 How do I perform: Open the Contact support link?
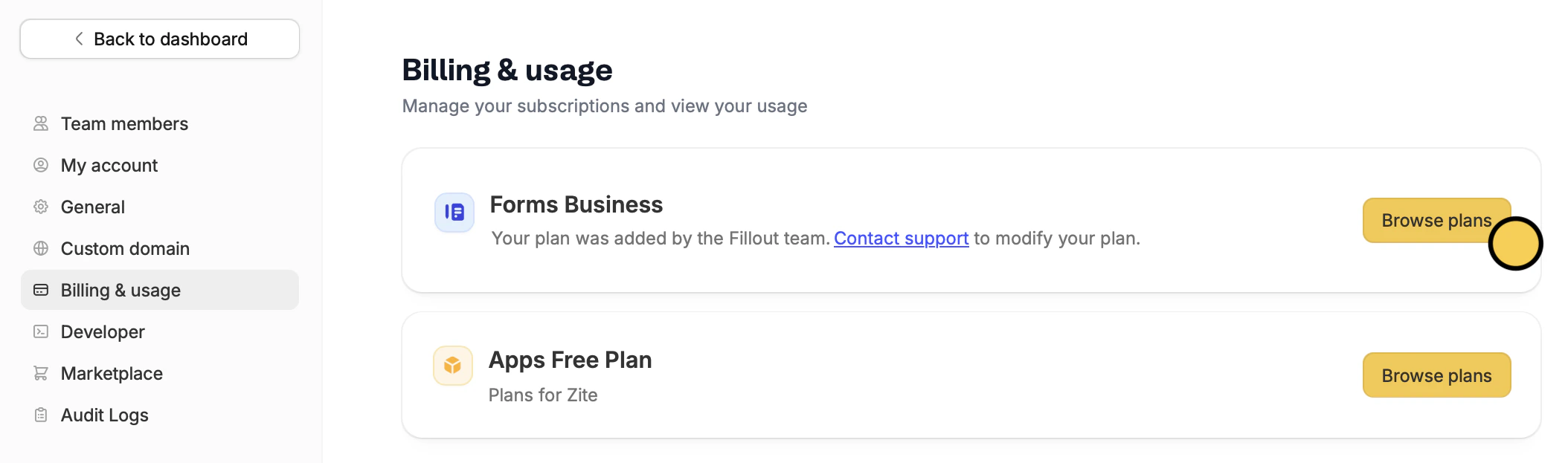(x=901, y=239)
